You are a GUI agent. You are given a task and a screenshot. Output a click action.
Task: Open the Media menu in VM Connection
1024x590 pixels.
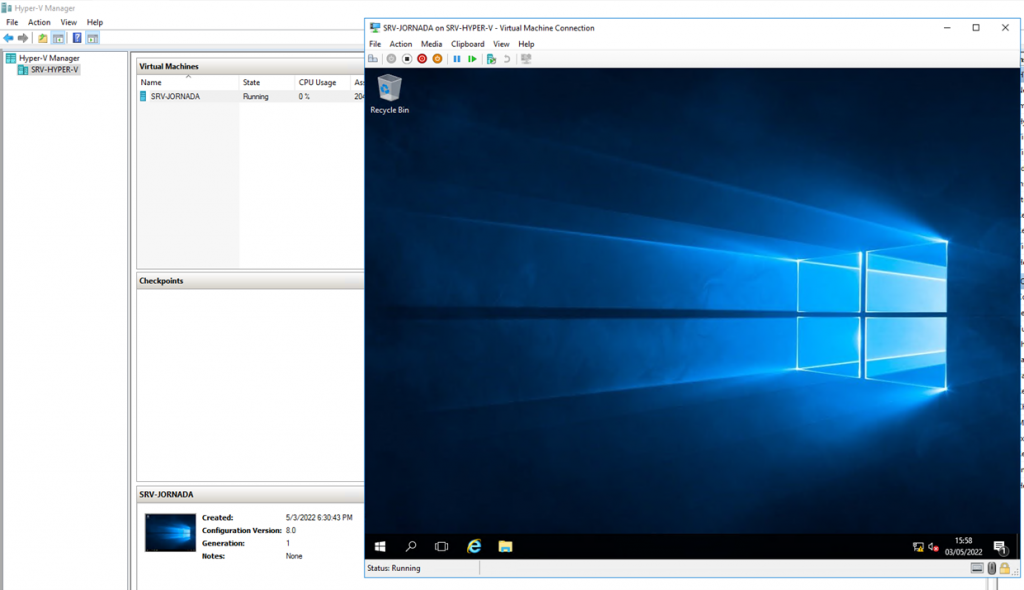431,44
